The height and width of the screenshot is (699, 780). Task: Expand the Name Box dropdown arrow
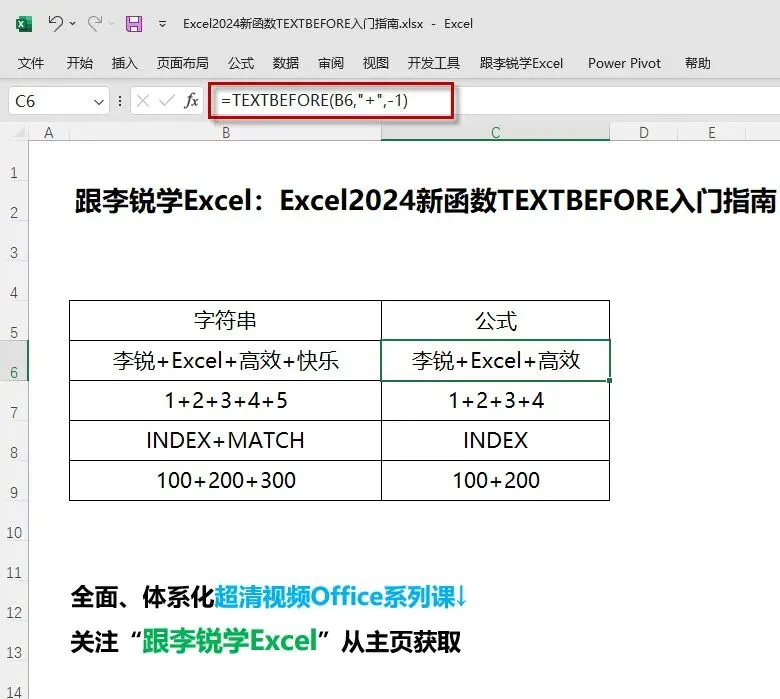tap(99, 102)
